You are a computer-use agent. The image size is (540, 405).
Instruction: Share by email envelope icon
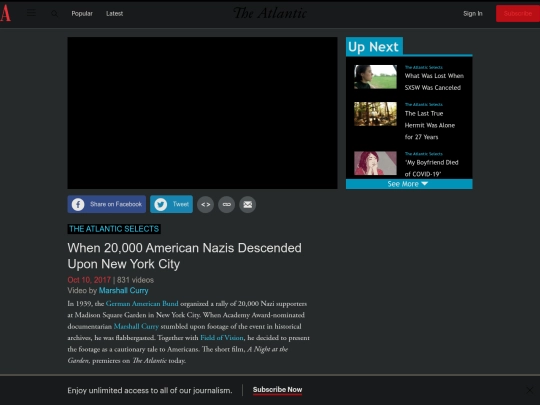248,205
